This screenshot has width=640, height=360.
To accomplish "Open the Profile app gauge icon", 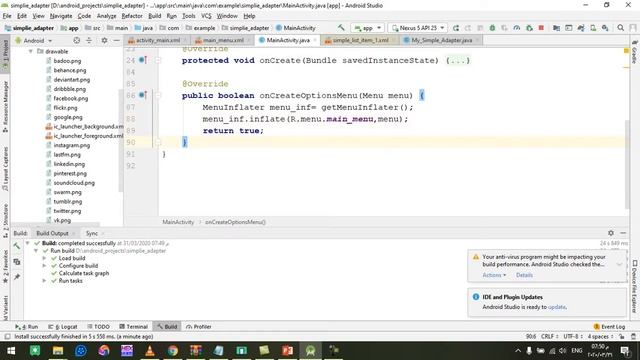I will (517, 28).
